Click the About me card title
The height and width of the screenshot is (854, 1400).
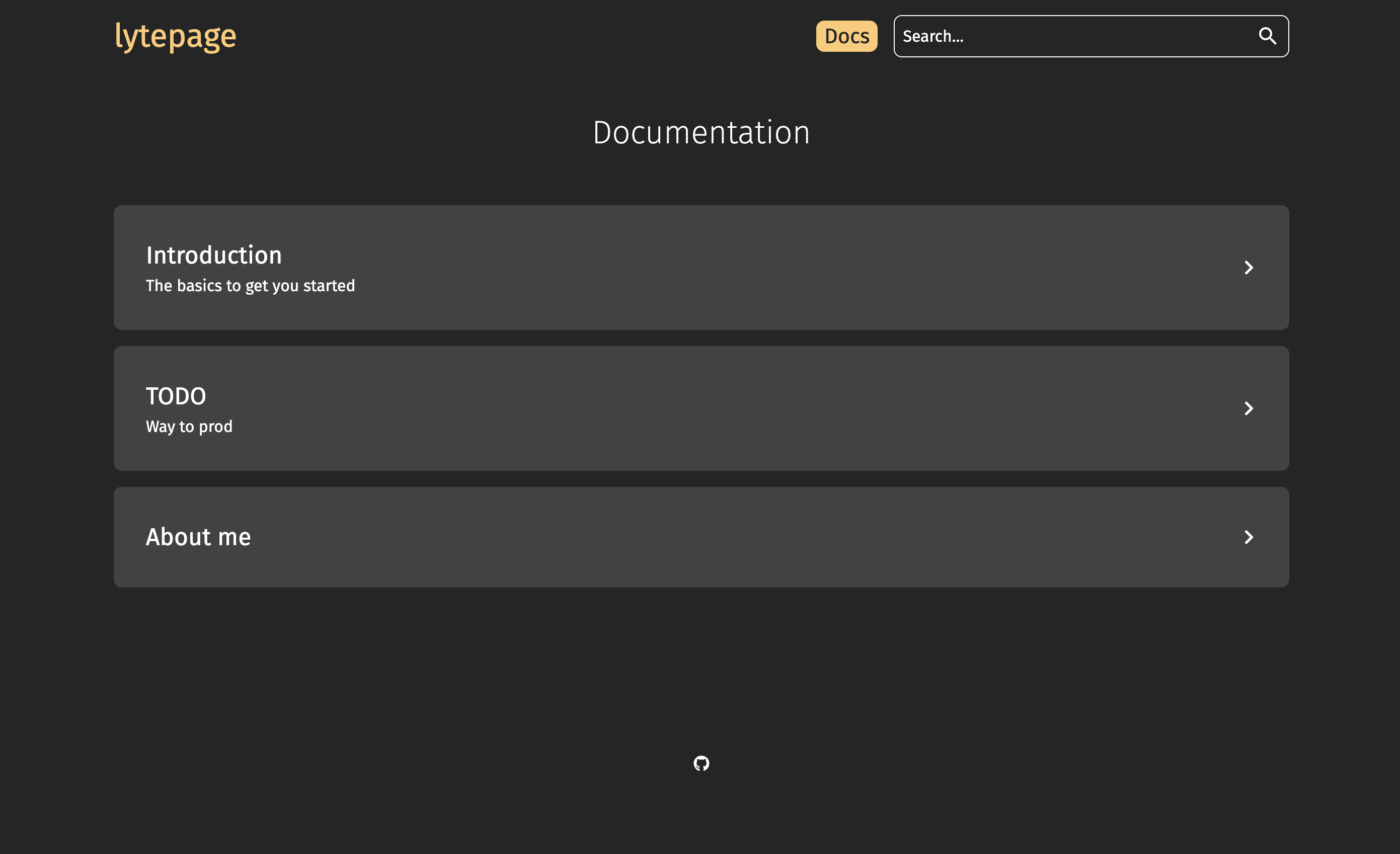tap(198, 537)
